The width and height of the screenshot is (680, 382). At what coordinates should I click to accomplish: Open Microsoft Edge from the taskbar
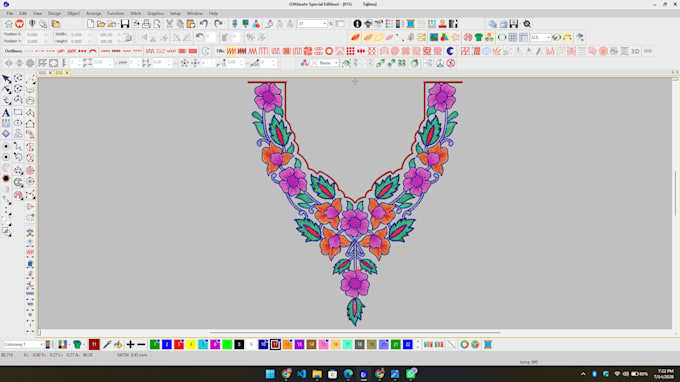pos(348,374)
